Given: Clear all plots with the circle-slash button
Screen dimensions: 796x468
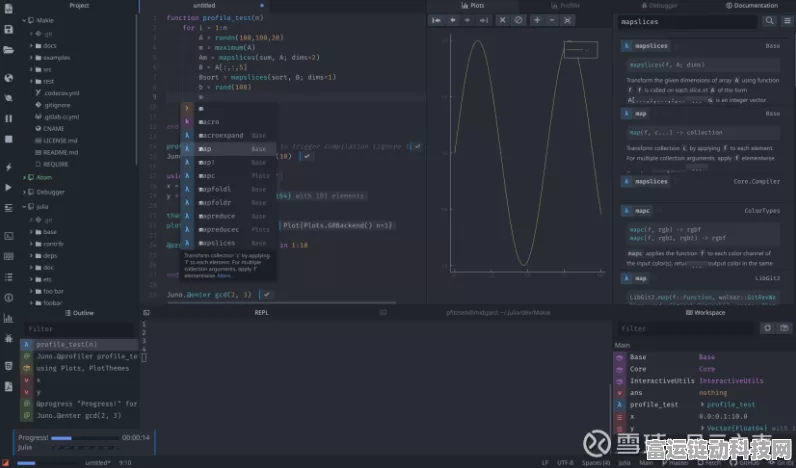Looking at the screenshot, I should pos(518,20).
